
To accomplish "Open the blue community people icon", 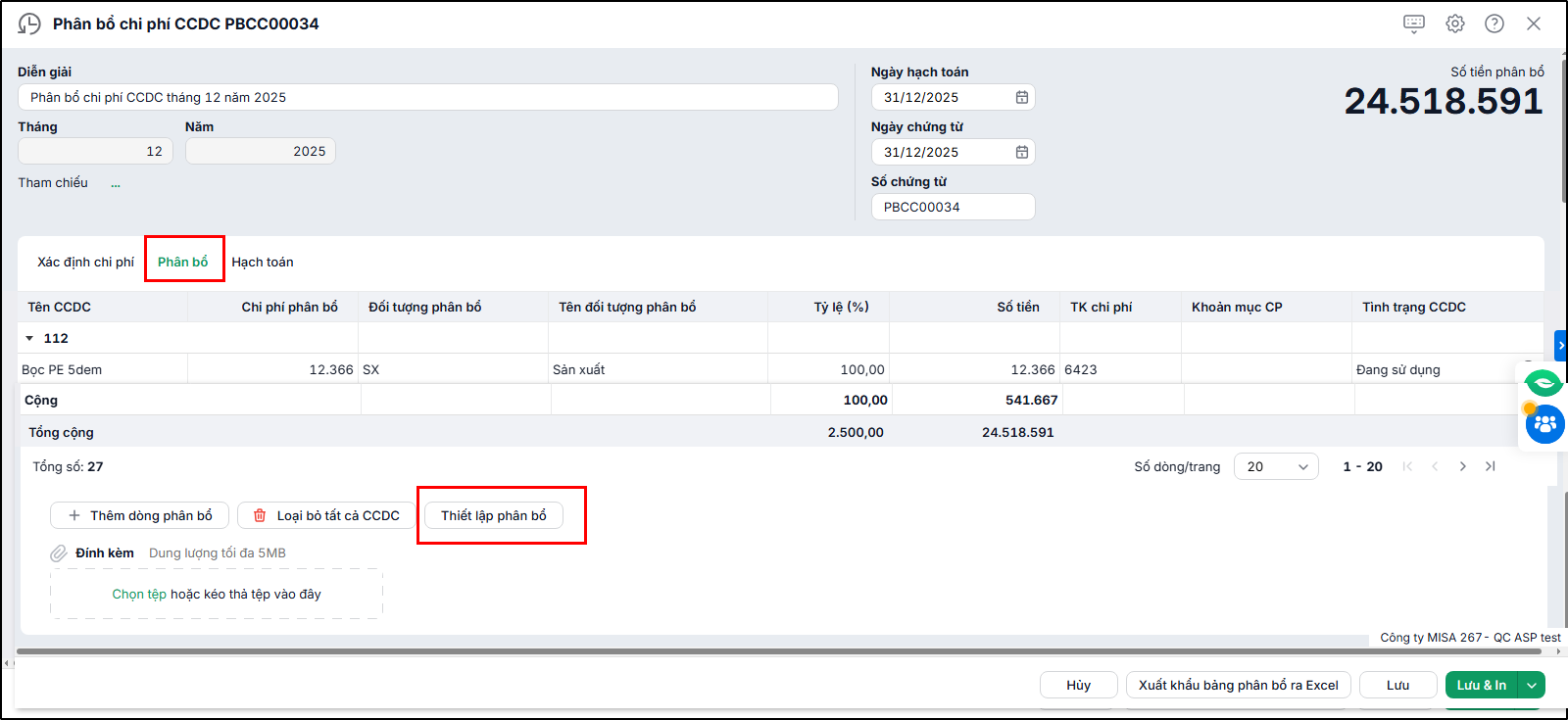I will [x=1545, y=424].
